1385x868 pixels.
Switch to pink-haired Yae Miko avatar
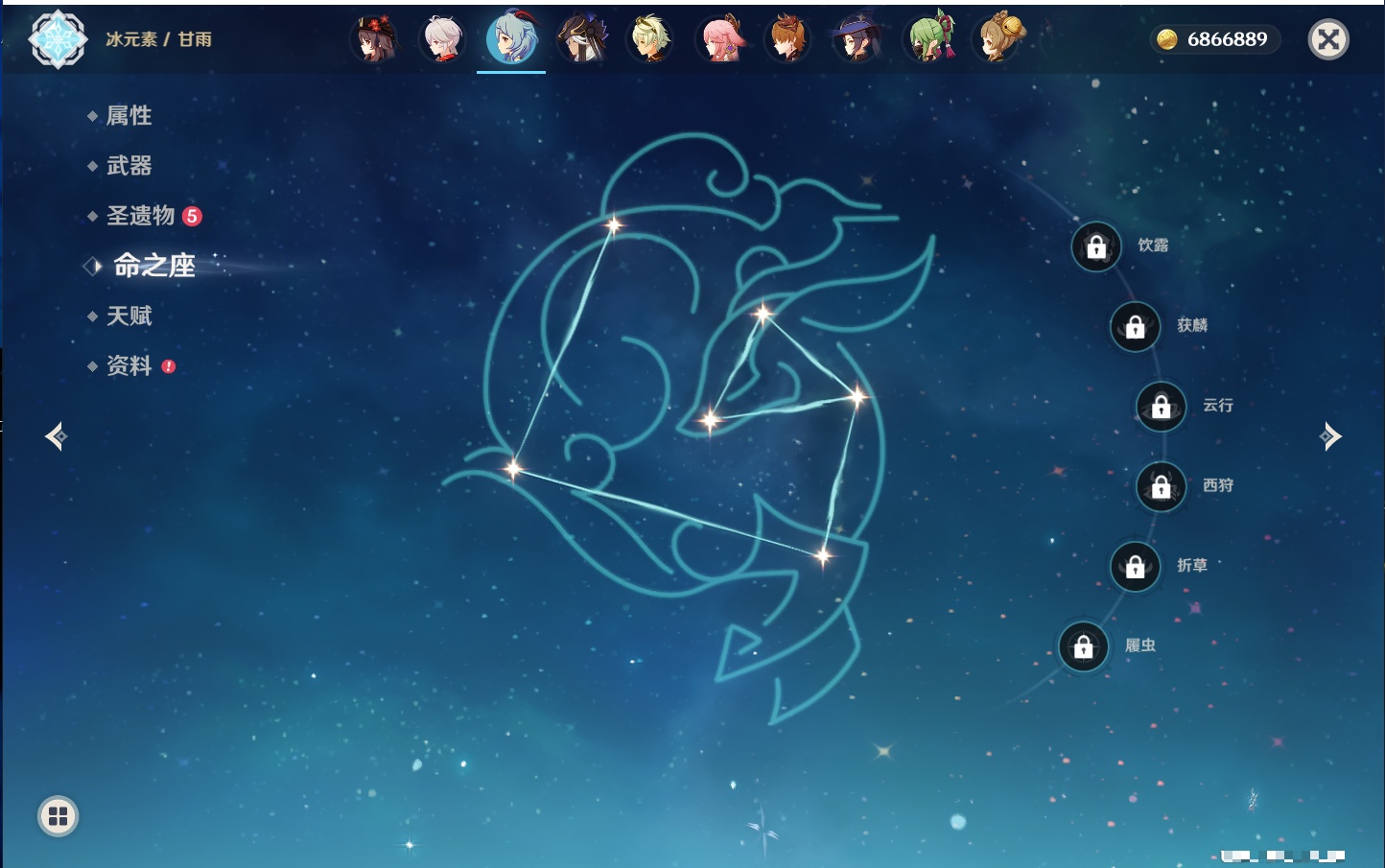[719, 38]
